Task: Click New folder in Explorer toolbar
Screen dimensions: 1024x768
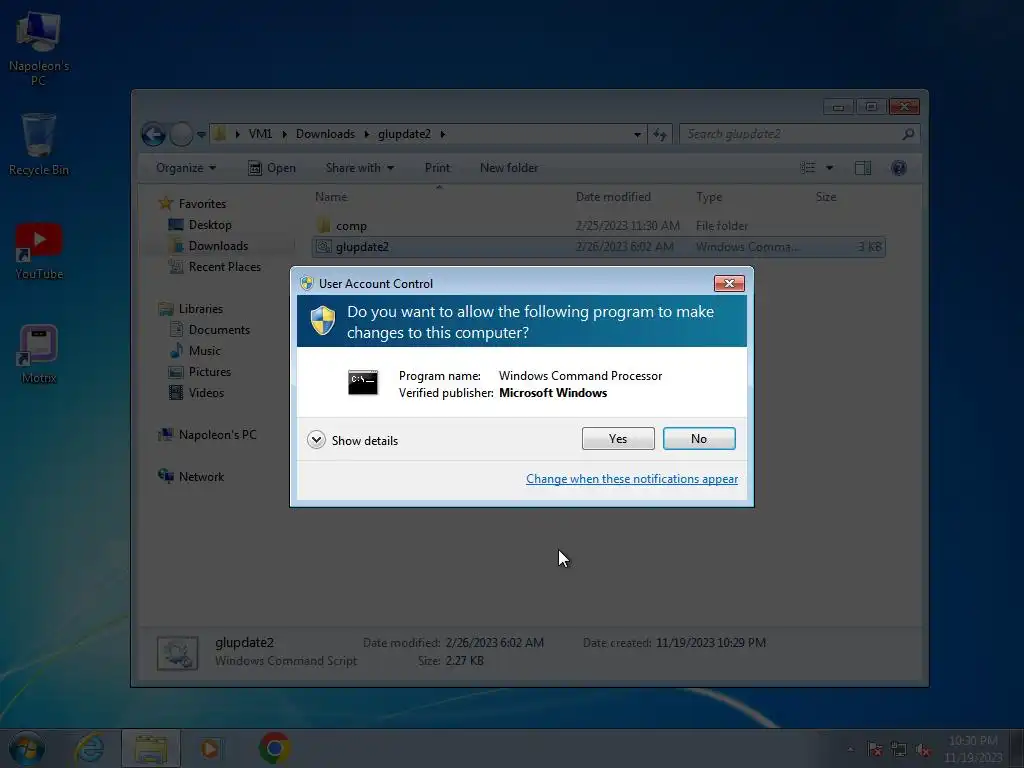Action: click(509, 168)
